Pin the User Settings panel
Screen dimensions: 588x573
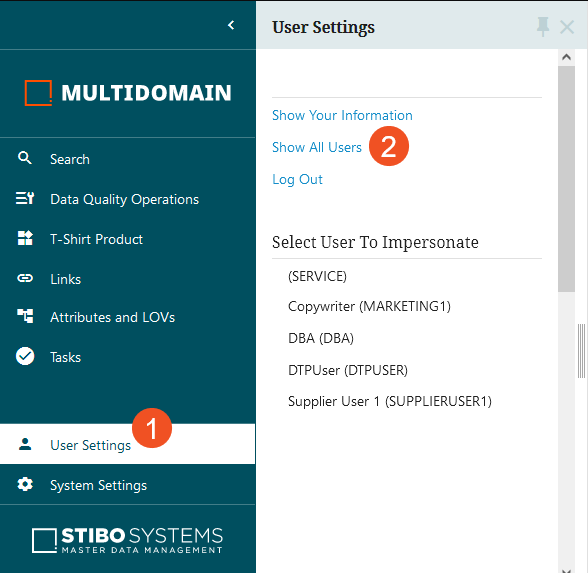point(543,27)
